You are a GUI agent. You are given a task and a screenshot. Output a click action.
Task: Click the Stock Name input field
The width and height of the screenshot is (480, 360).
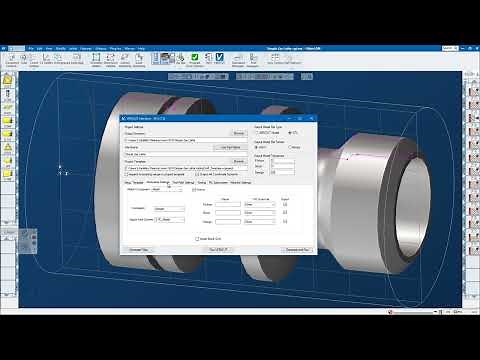[228, 213]
